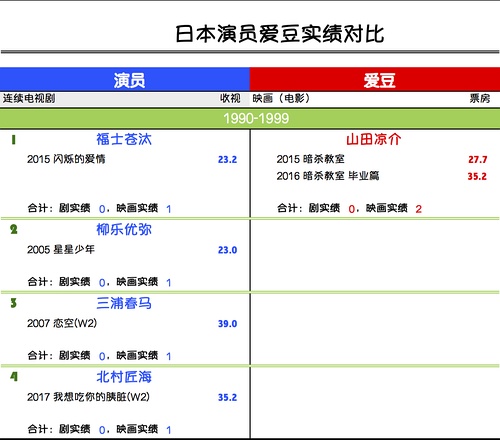
Task: Click the 合计 summary under 柳乐优弥
Action: [x=99, y=282]
